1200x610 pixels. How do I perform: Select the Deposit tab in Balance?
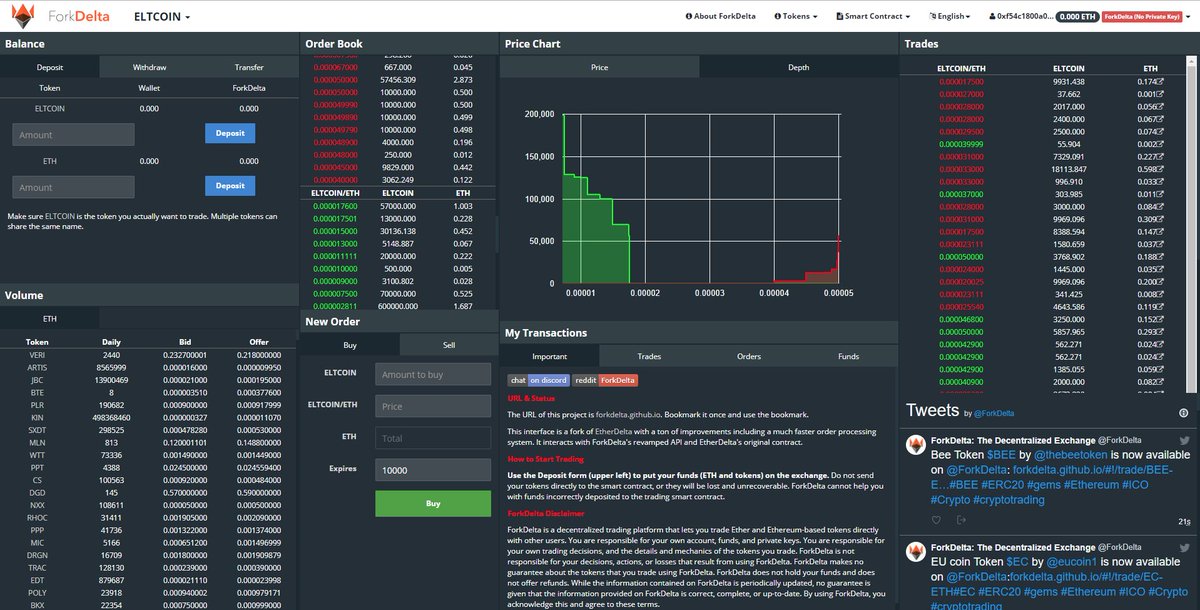[50, 67]
